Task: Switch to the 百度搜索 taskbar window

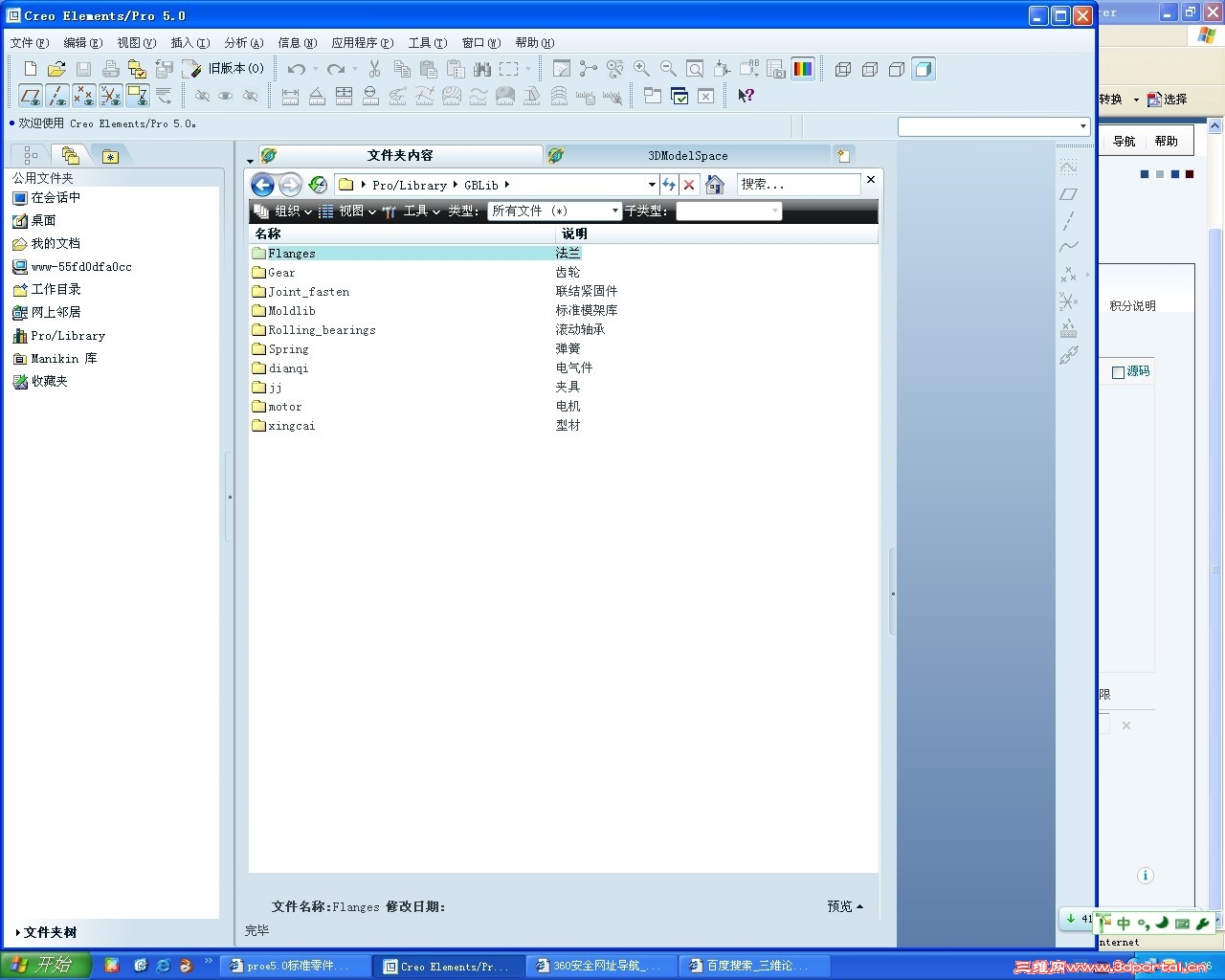Action: coord(754,967)
